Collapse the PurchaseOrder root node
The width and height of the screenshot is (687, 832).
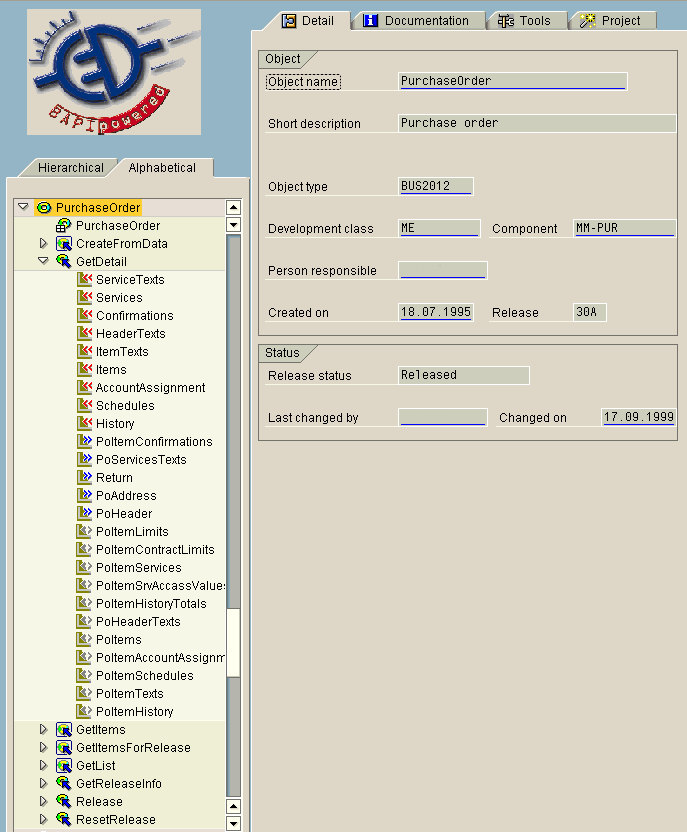[x=23, y=208]
